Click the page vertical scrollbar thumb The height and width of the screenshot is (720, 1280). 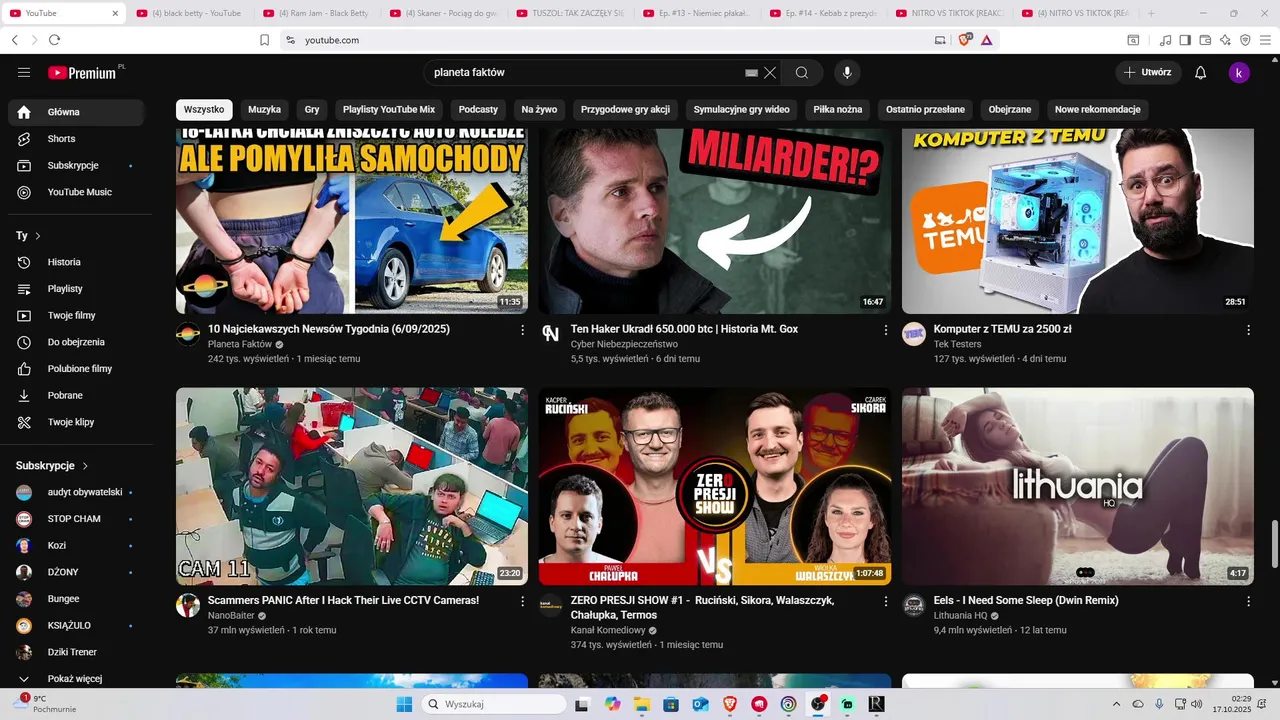click(x=1274, y=544)
